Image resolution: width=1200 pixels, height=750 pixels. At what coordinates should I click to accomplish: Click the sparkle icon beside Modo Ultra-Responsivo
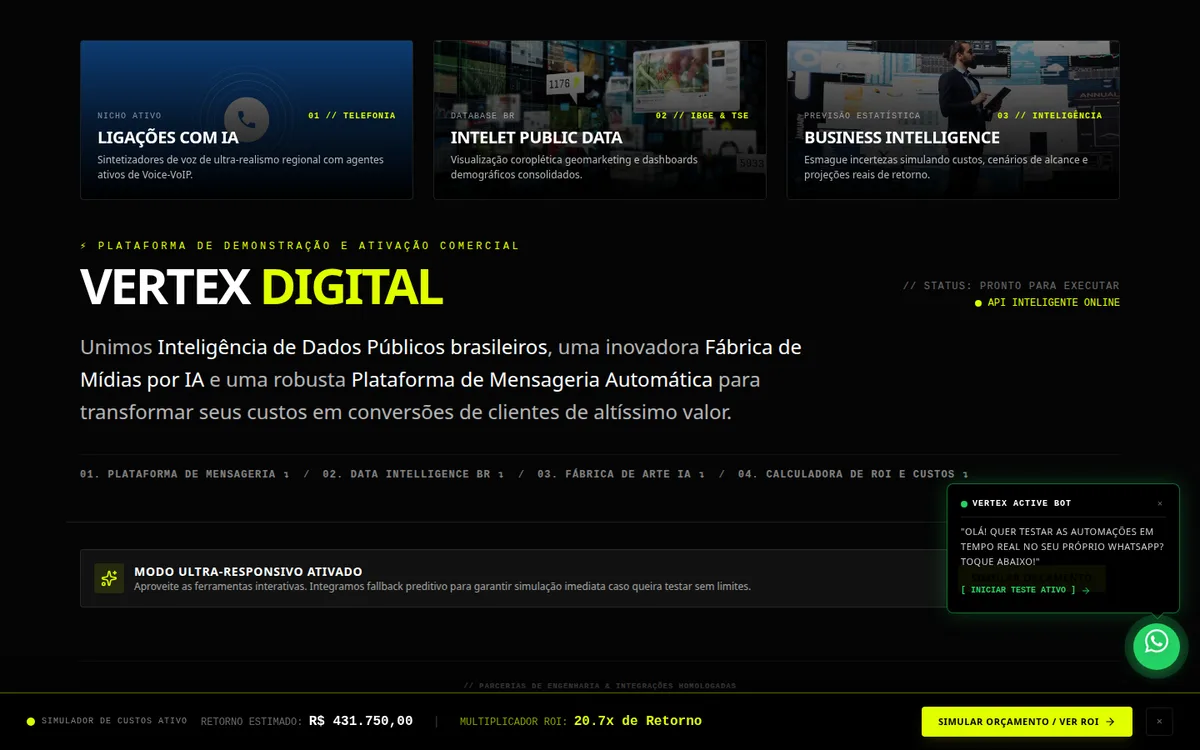[109, 578]
